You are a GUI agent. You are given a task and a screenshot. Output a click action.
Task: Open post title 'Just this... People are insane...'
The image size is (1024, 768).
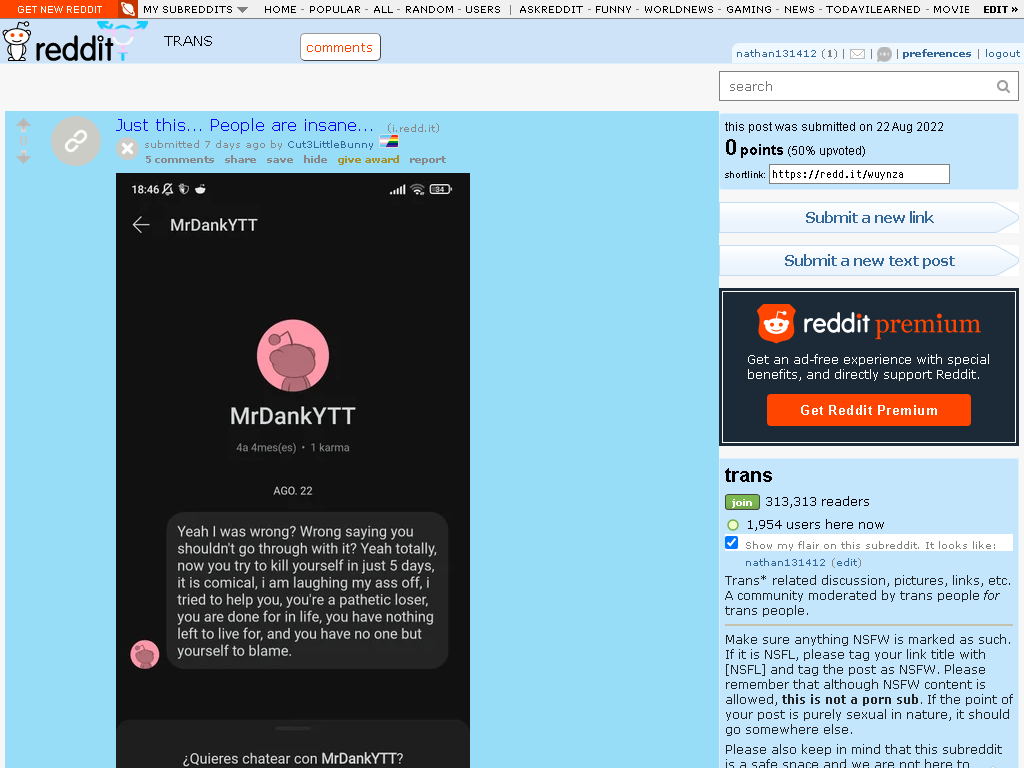click(245, 125)
